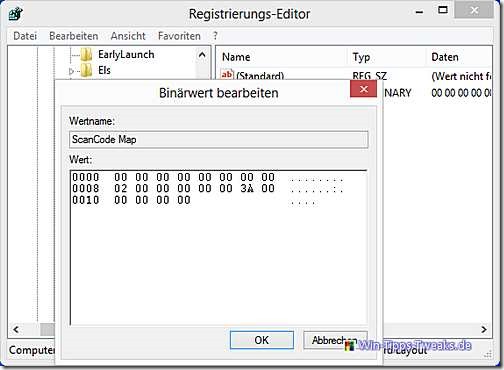
Task: Minimize the Registrierungs-Editor window
Action: coord(420,12)
